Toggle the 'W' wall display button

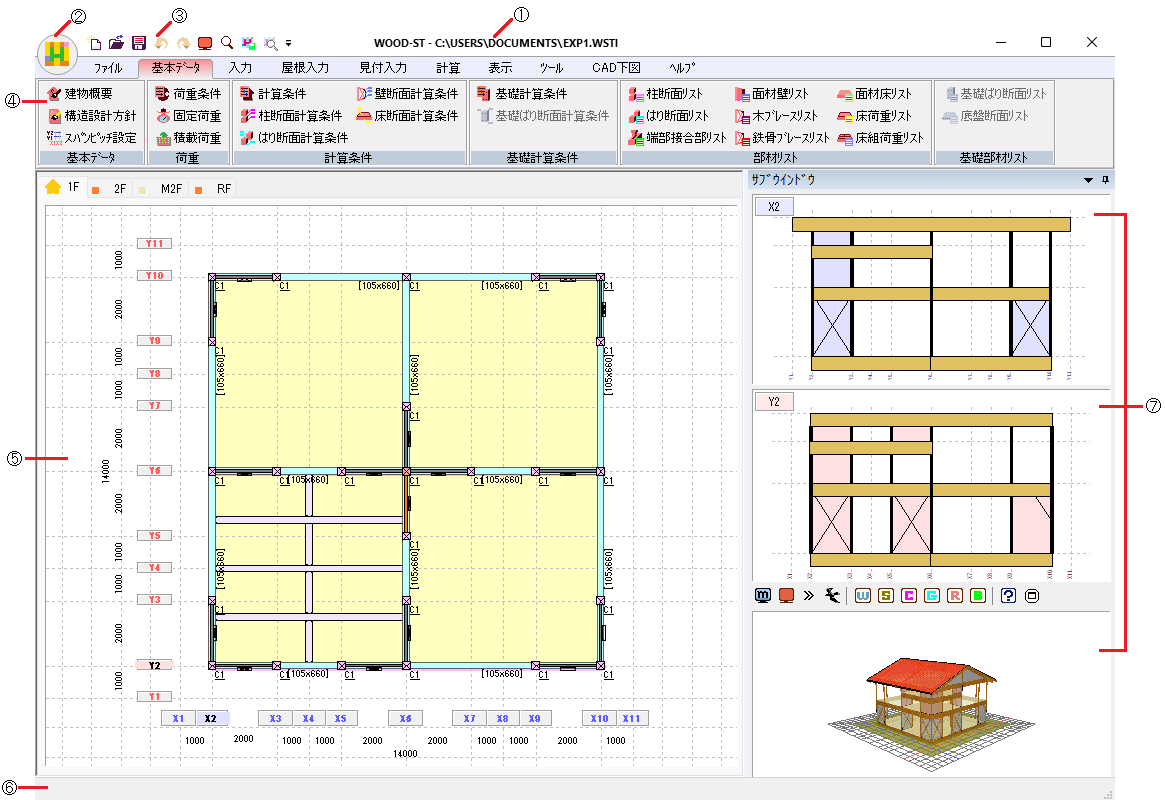coord(862,596)
